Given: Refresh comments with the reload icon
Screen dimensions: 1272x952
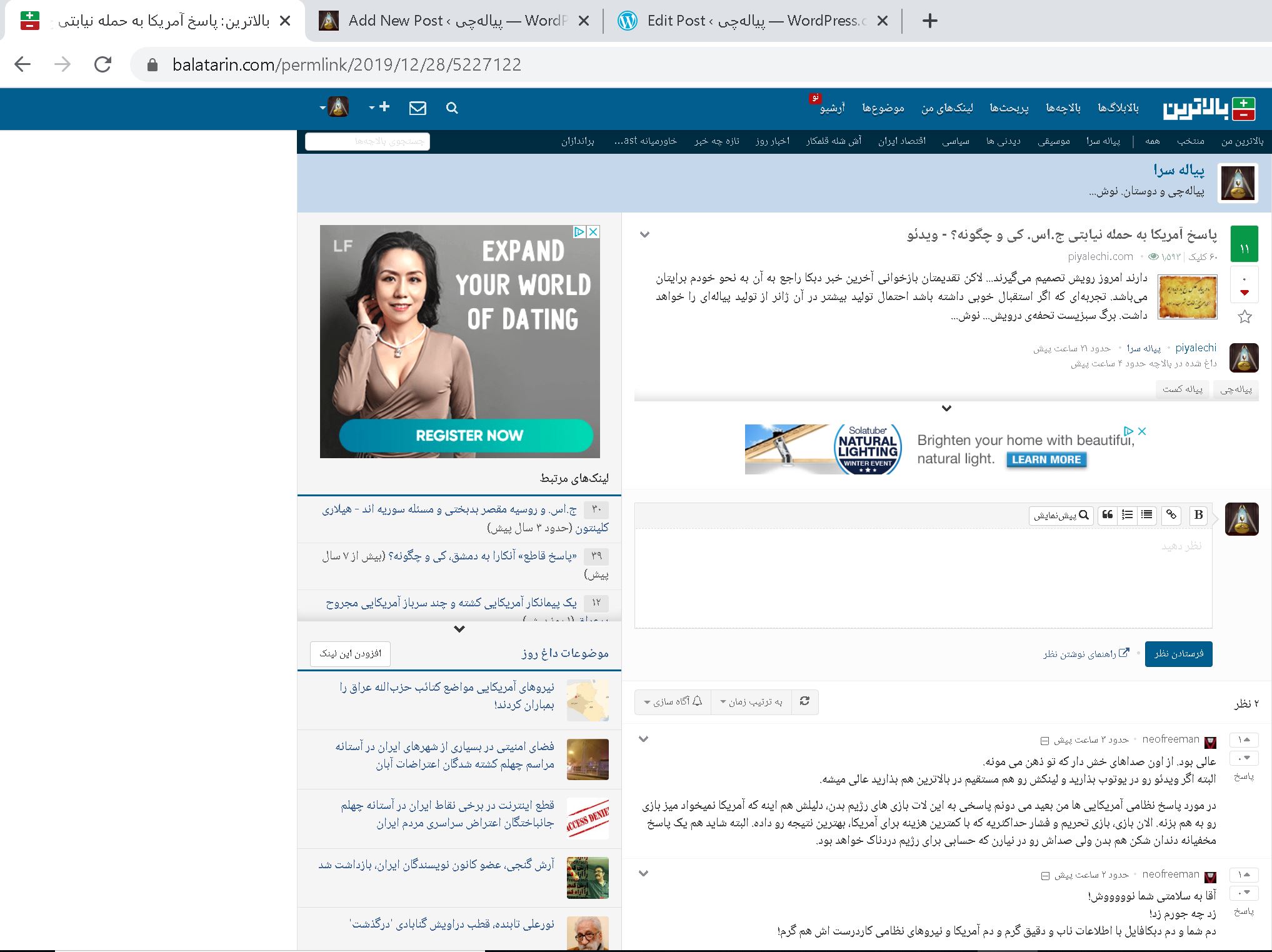Looking at the screenshot, I should [x=804, y=701].
